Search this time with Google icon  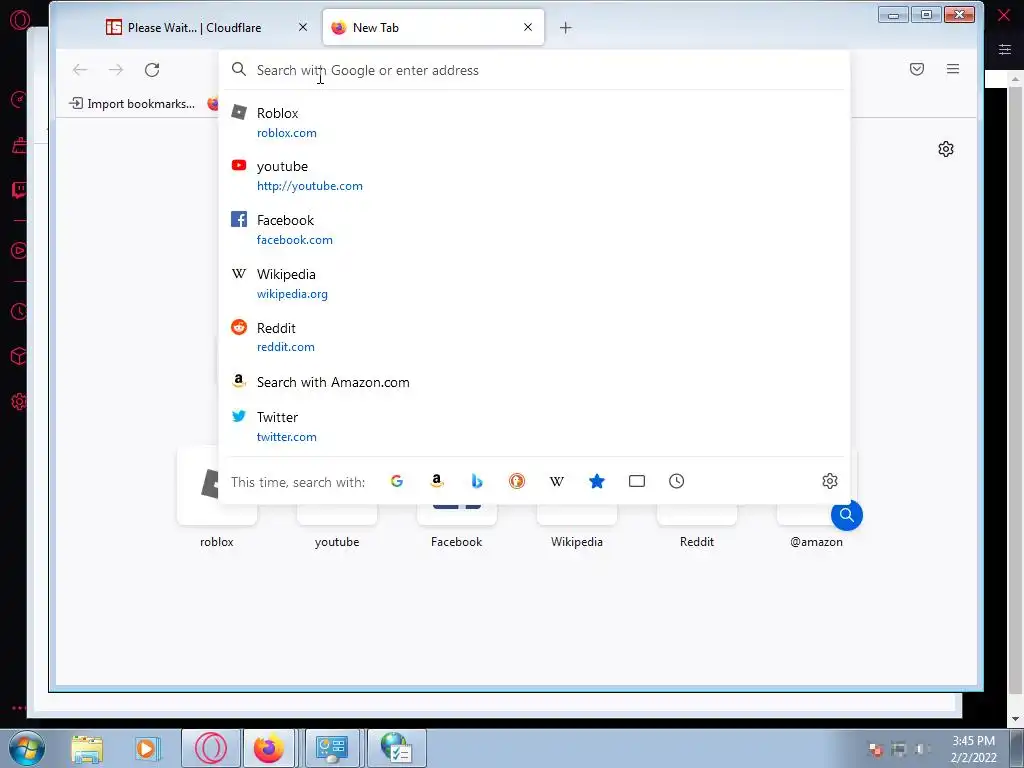pyautogui.click(x=396, y=481)
